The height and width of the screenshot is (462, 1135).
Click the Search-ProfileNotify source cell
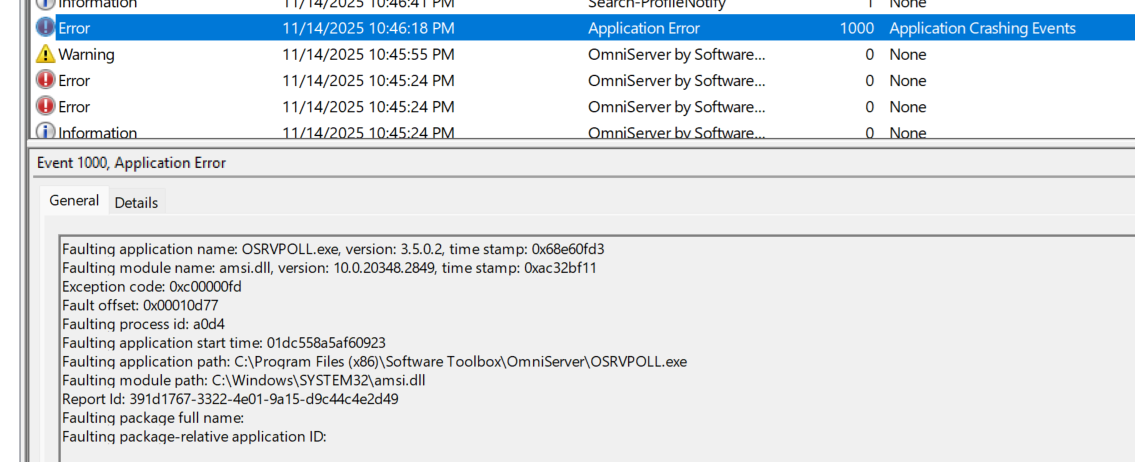click(657, 4)
